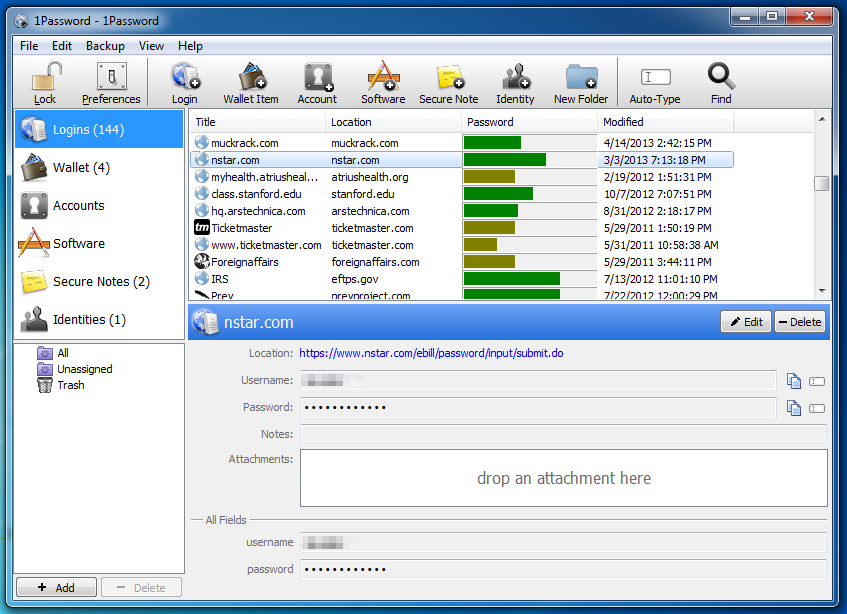This screenshot has height=614, width=847.
Task: Click the Password field with dots
Action: coord(538,408)
